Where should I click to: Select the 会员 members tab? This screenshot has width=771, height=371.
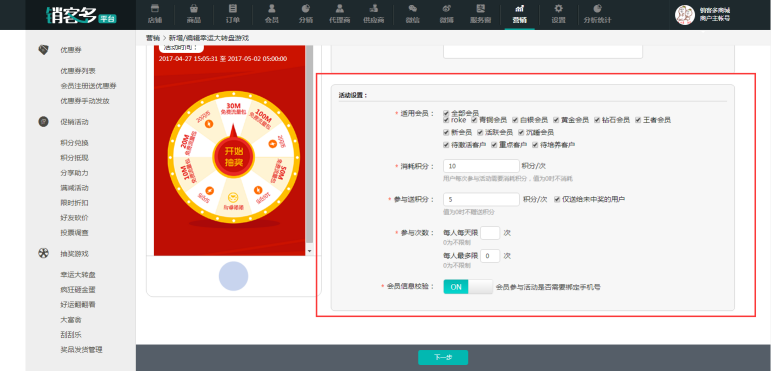[x=271, y=14]
